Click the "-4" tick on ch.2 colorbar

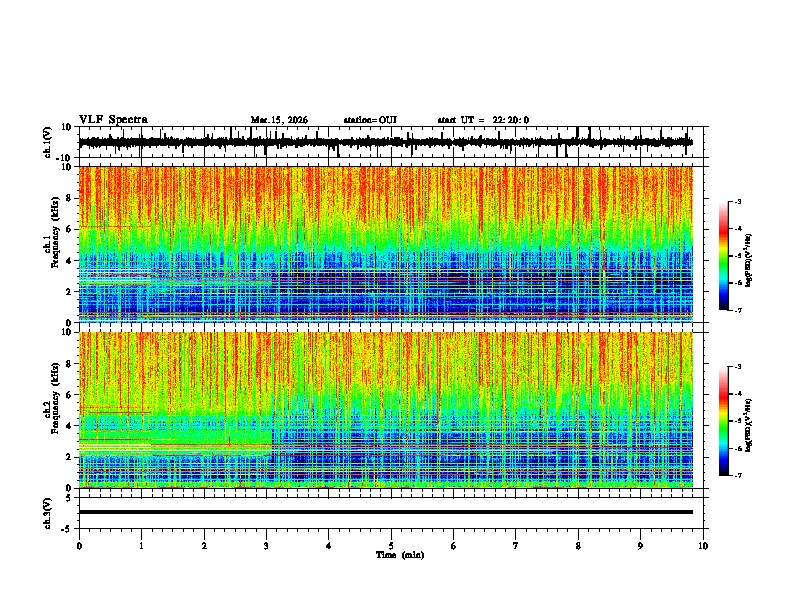pos(737,394)
